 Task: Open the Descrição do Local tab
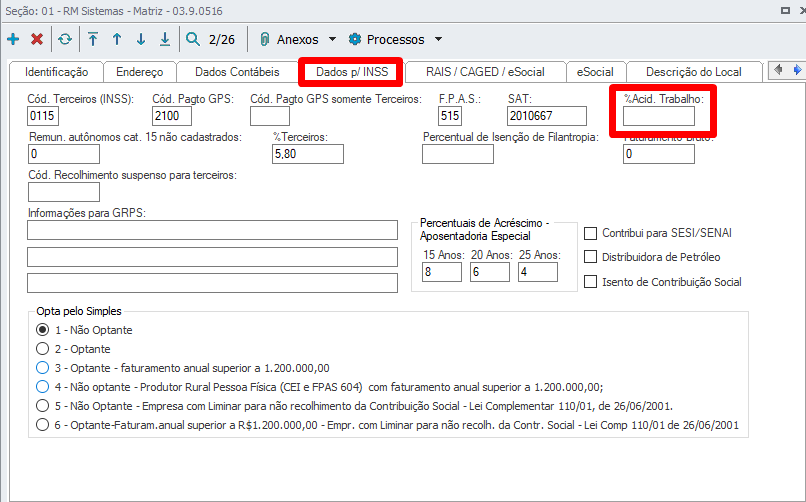click(x=693, y=72)
